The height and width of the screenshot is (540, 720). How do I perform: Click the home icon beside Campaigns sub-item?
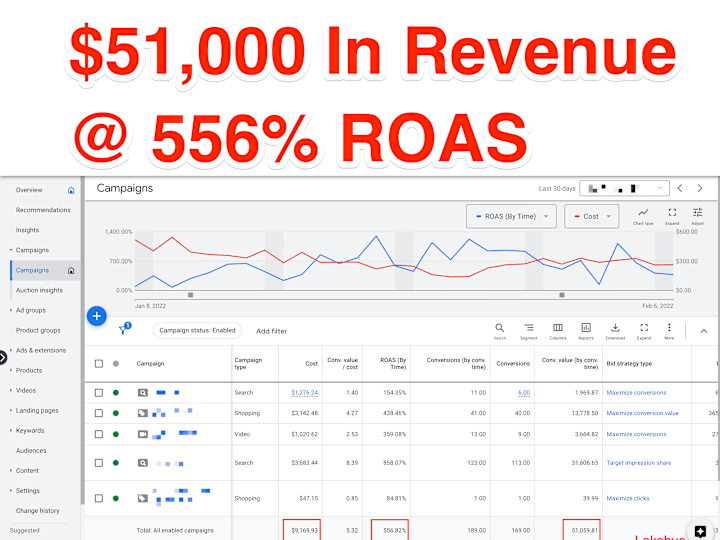pos(71,270)
